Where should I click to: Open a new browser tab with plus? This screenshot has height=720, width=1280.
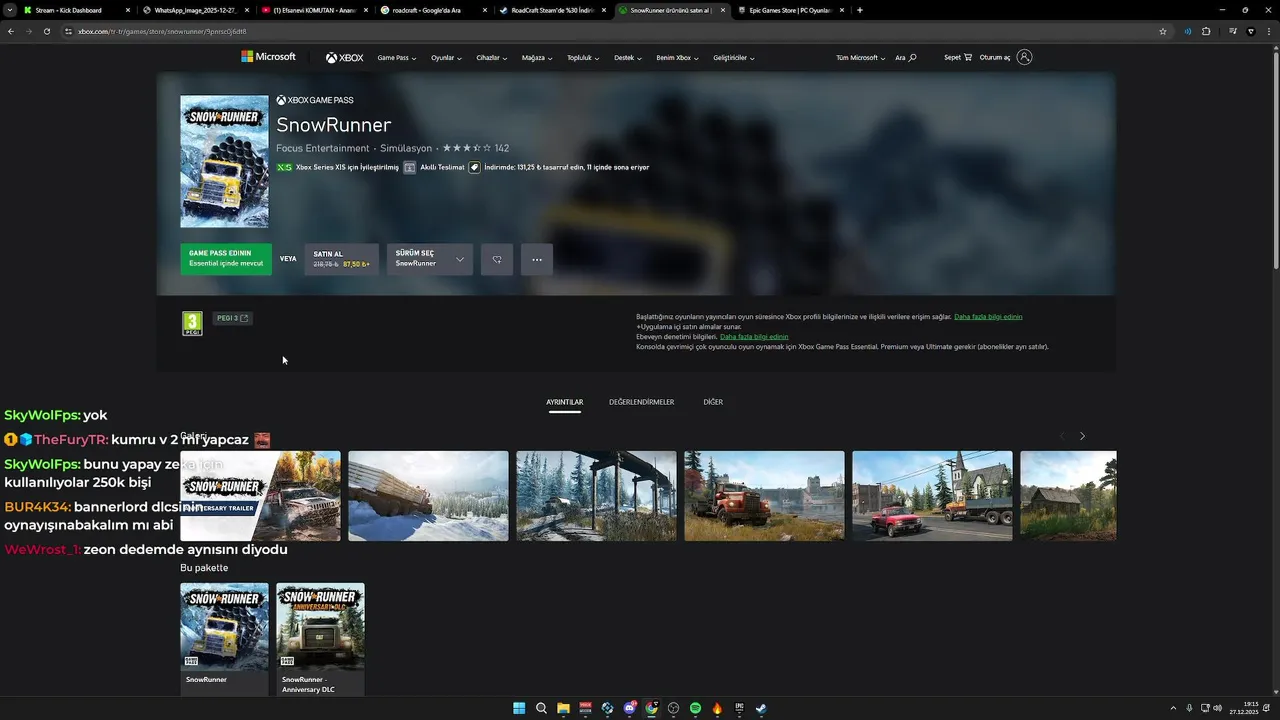pyautogui.click(x=860, y=10)
